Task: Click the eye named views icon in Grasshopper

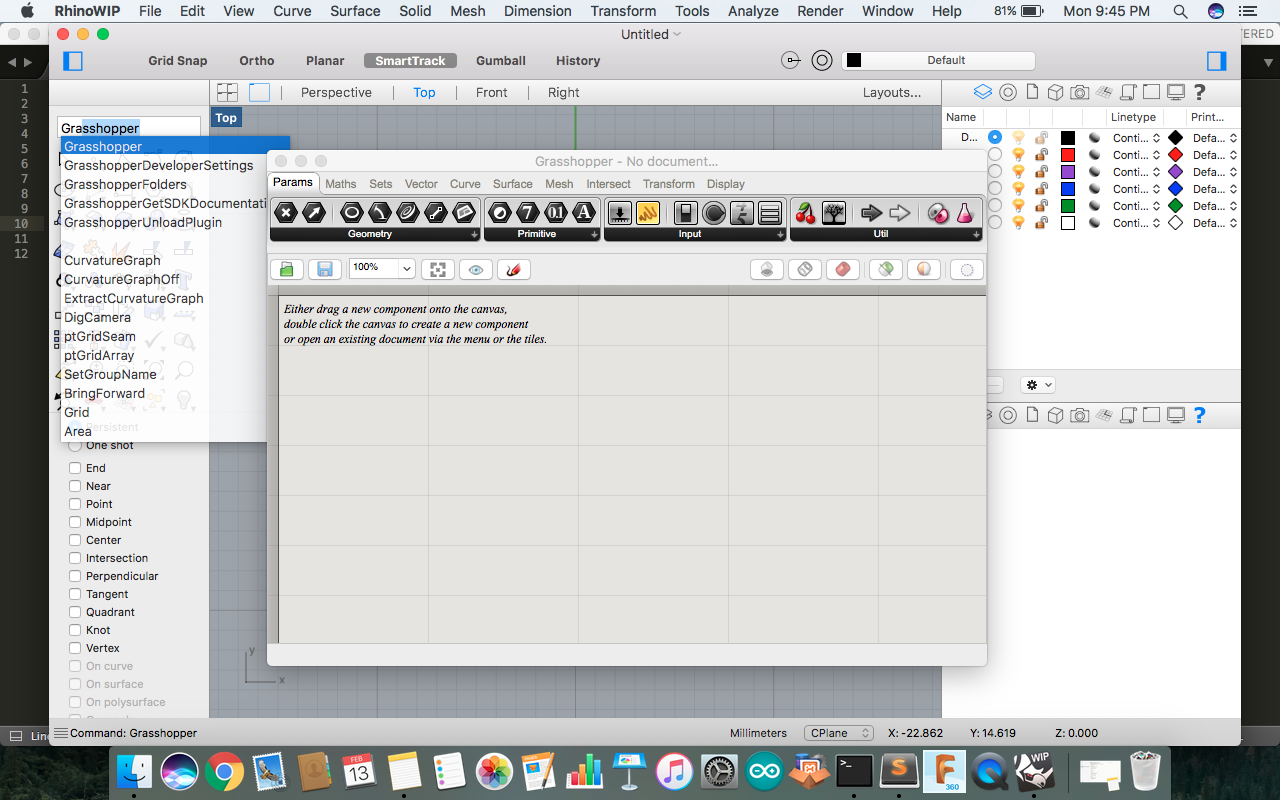Action: point(476,269)
